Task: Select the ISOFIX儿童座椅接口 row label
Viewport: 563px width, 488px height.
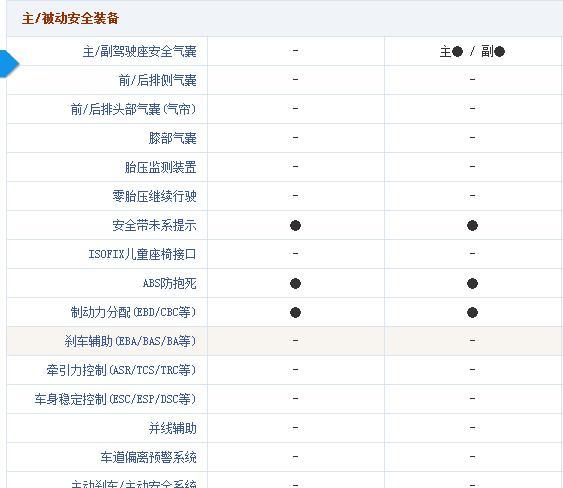Action: pyautogui.click(x=143, y=254)
